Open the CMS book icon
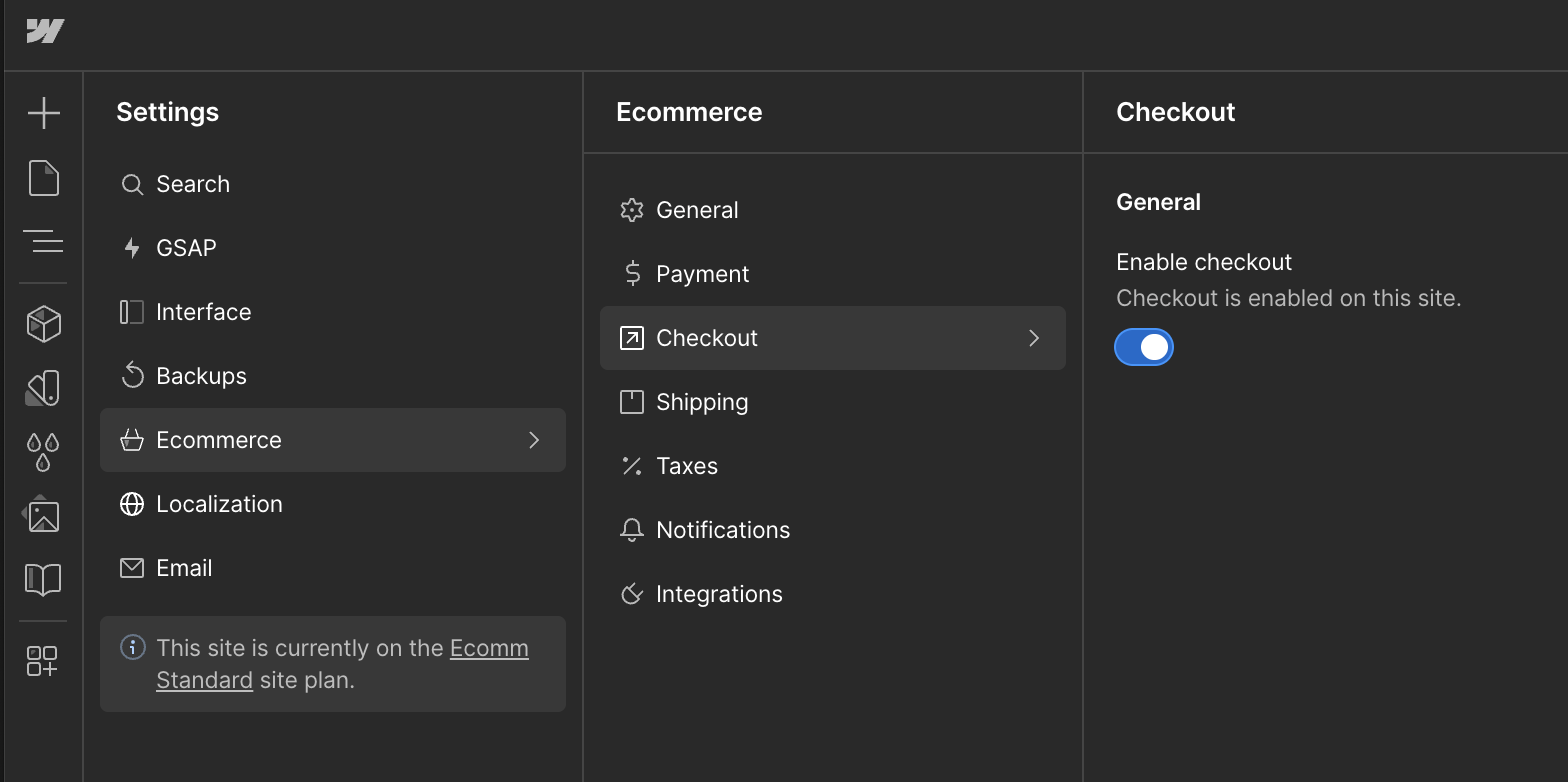The image size is (1568, 782). pos(44,579)
